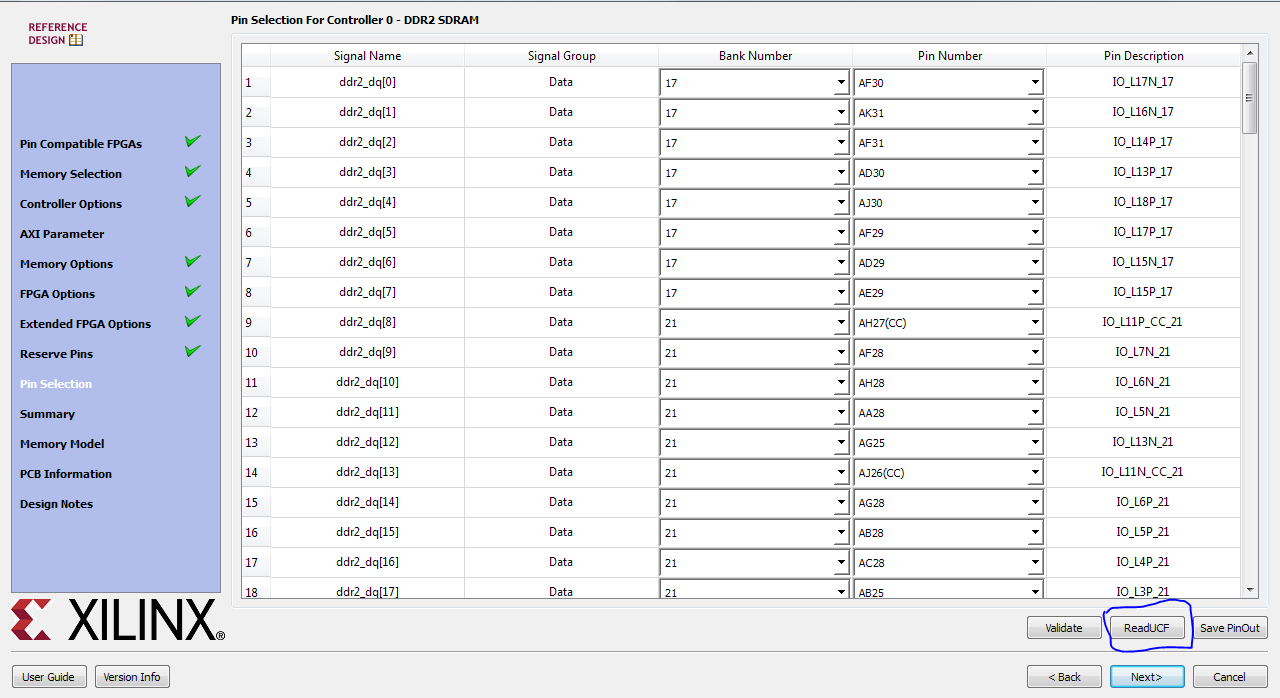Cancel the pin selection wizard
The width and height of the screenshot is (1280, 698).
(1230, 677)
